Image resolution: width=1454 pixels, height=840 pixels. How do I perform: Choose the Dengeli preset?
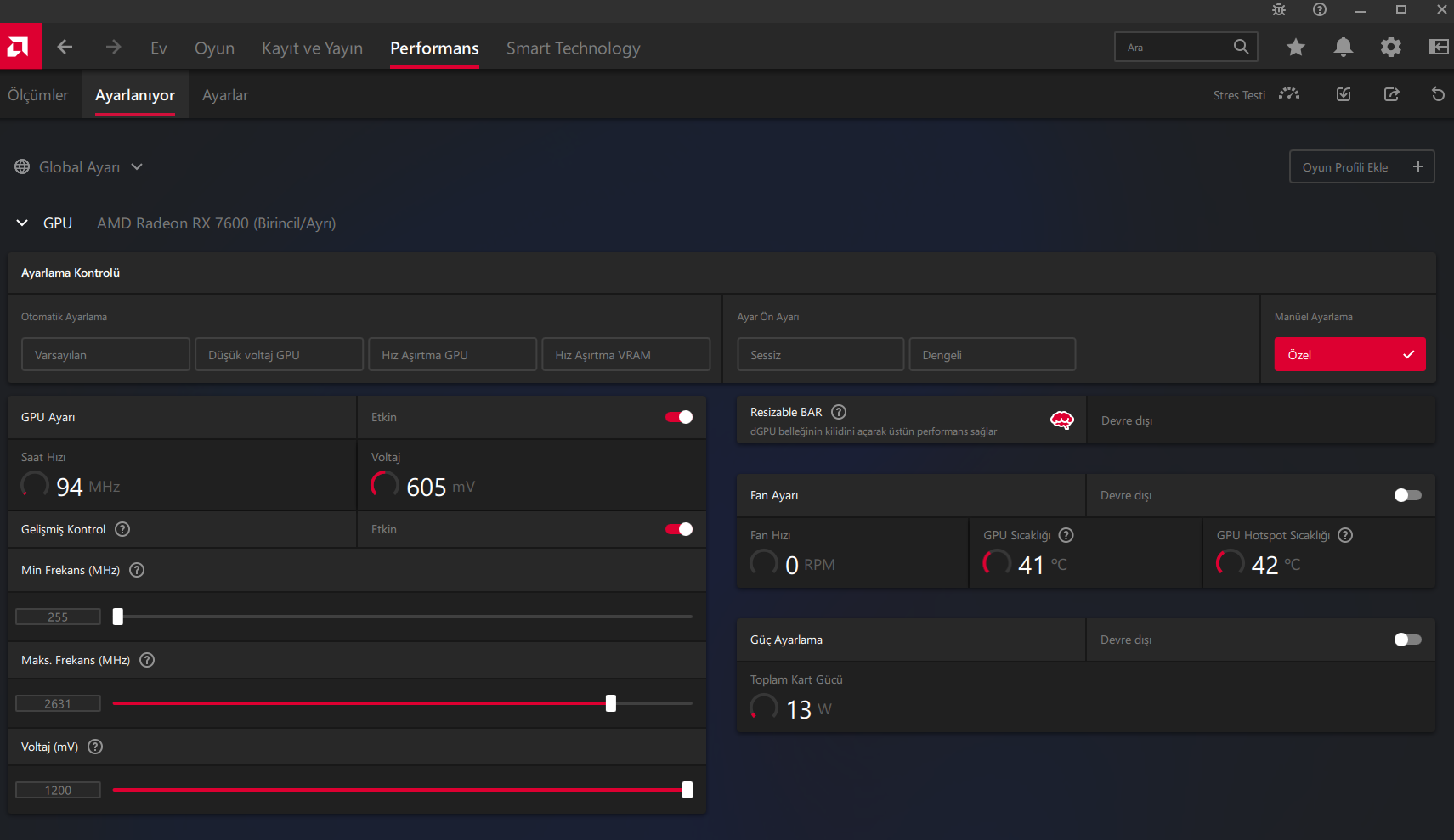(x=993, y=354)
